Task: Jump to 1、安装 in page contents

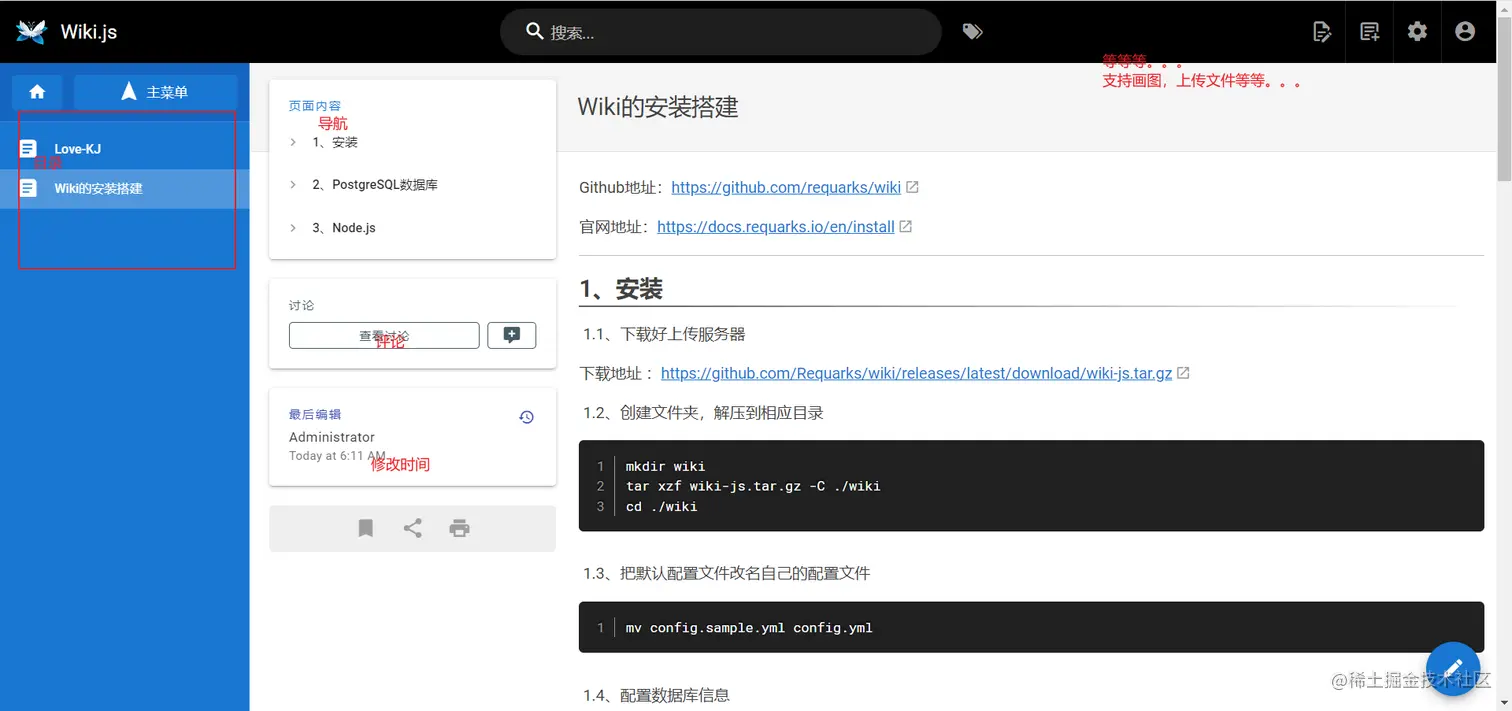Action: 335,142
